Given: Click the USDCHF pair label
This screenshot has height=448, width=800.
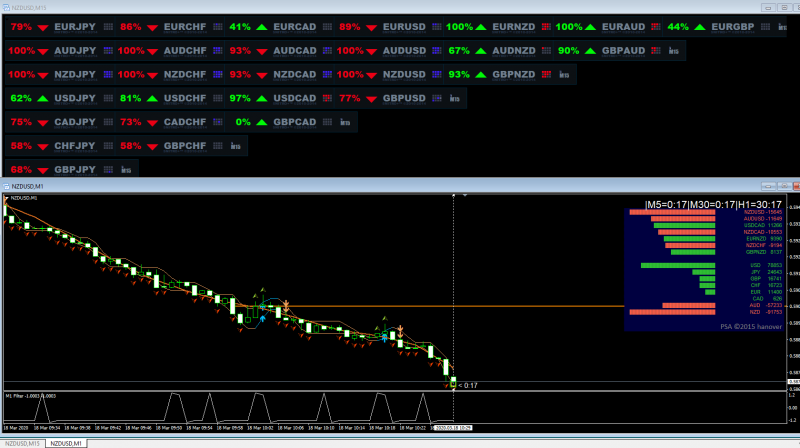Looking at the screenshot, I should (x=185, y=98).
